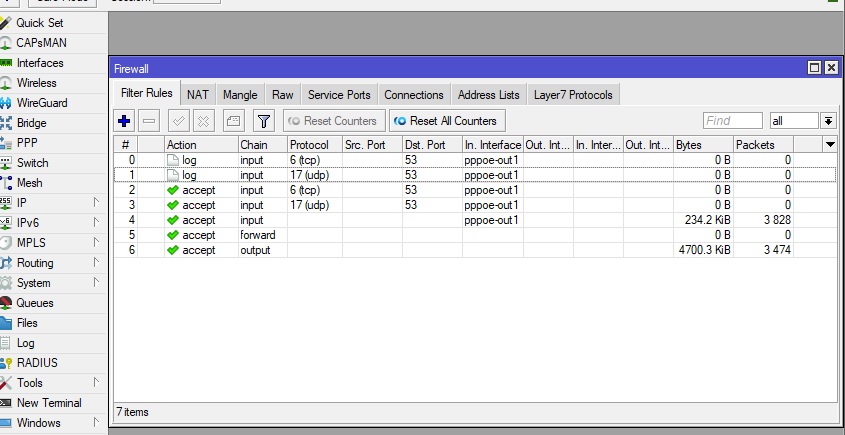Image resolution: width=845 pixels, height=435 pixels.
Task: Click the remove rule minus button
Action: (149, 121)
